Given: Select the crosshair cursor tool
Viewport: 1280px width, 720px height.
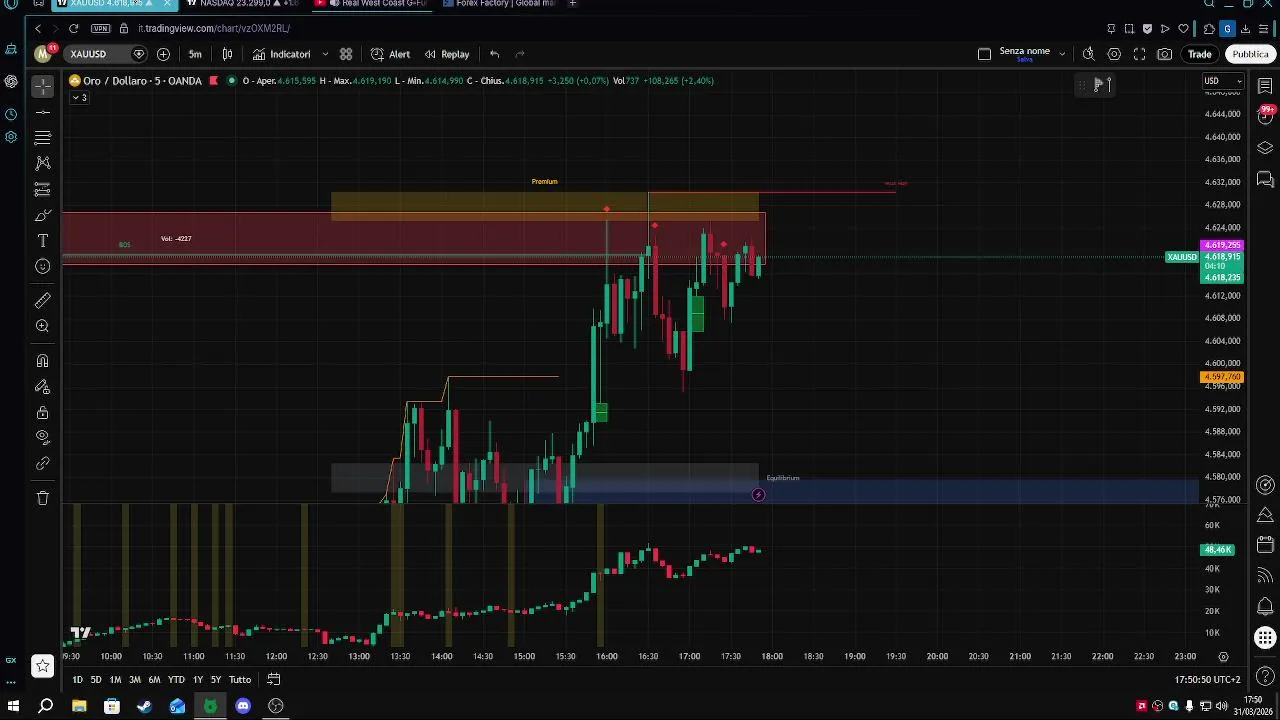Looking at the screenshot, I should tap(42, 87).
